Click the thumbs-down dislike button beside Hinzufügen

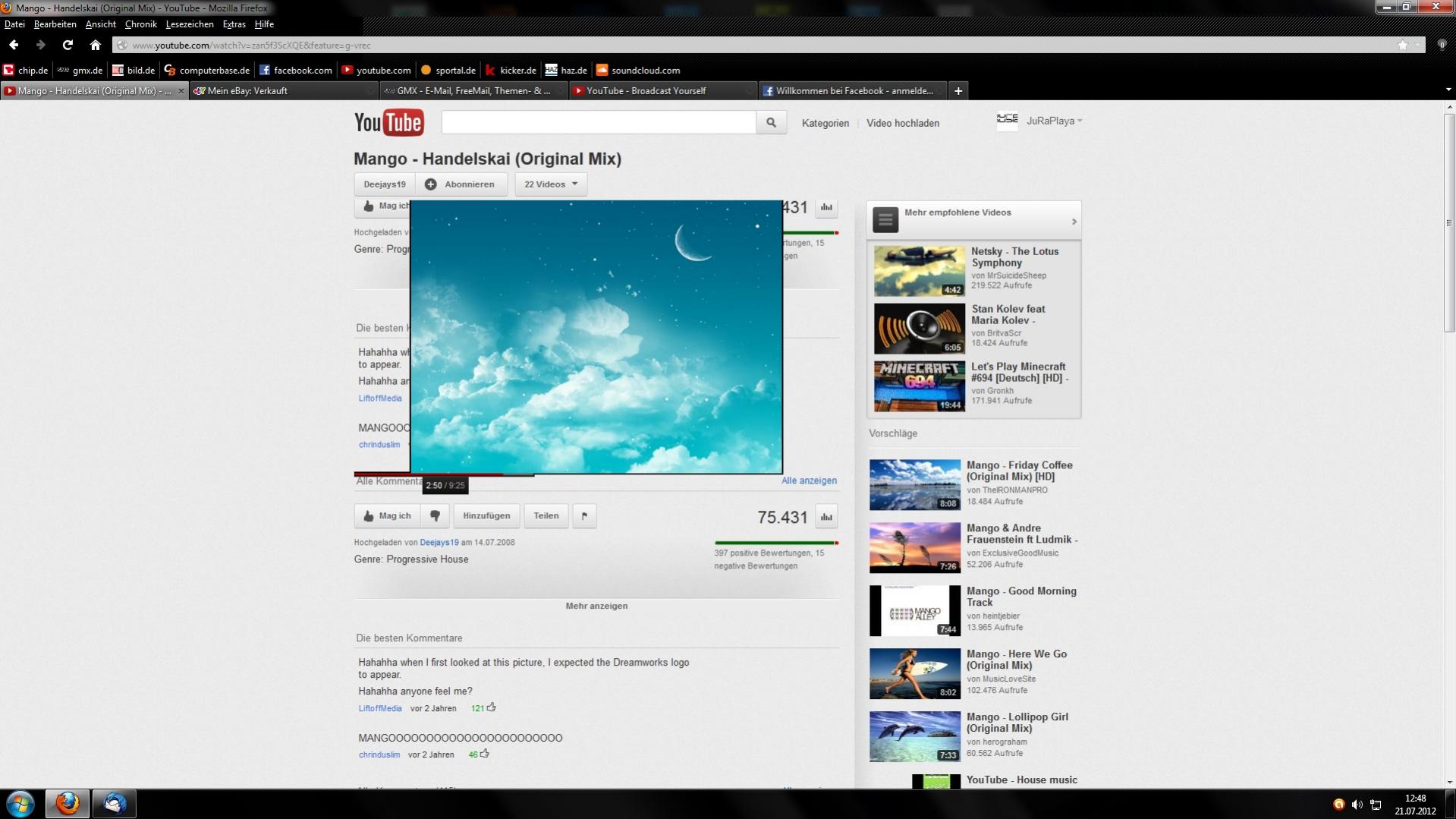[435, 516]
